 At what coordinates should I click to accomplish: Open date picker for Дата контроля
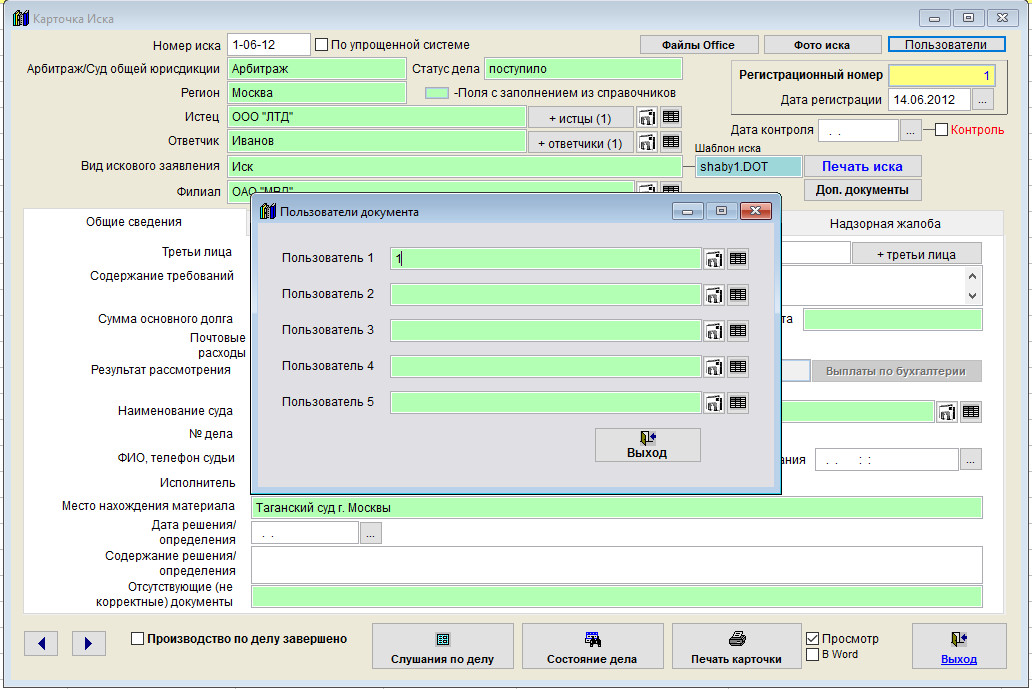click(x=910, y=130)
